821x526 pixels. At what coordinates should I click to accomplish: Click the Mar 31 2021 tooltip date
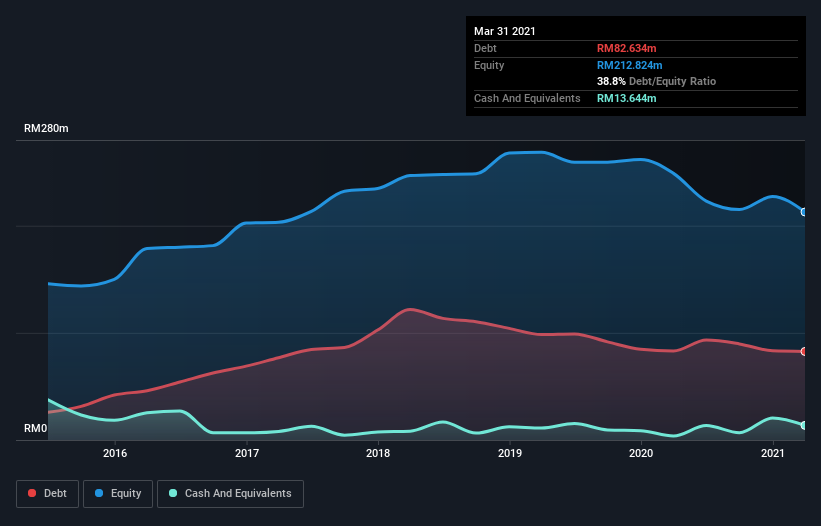click(x=505, y=31)
